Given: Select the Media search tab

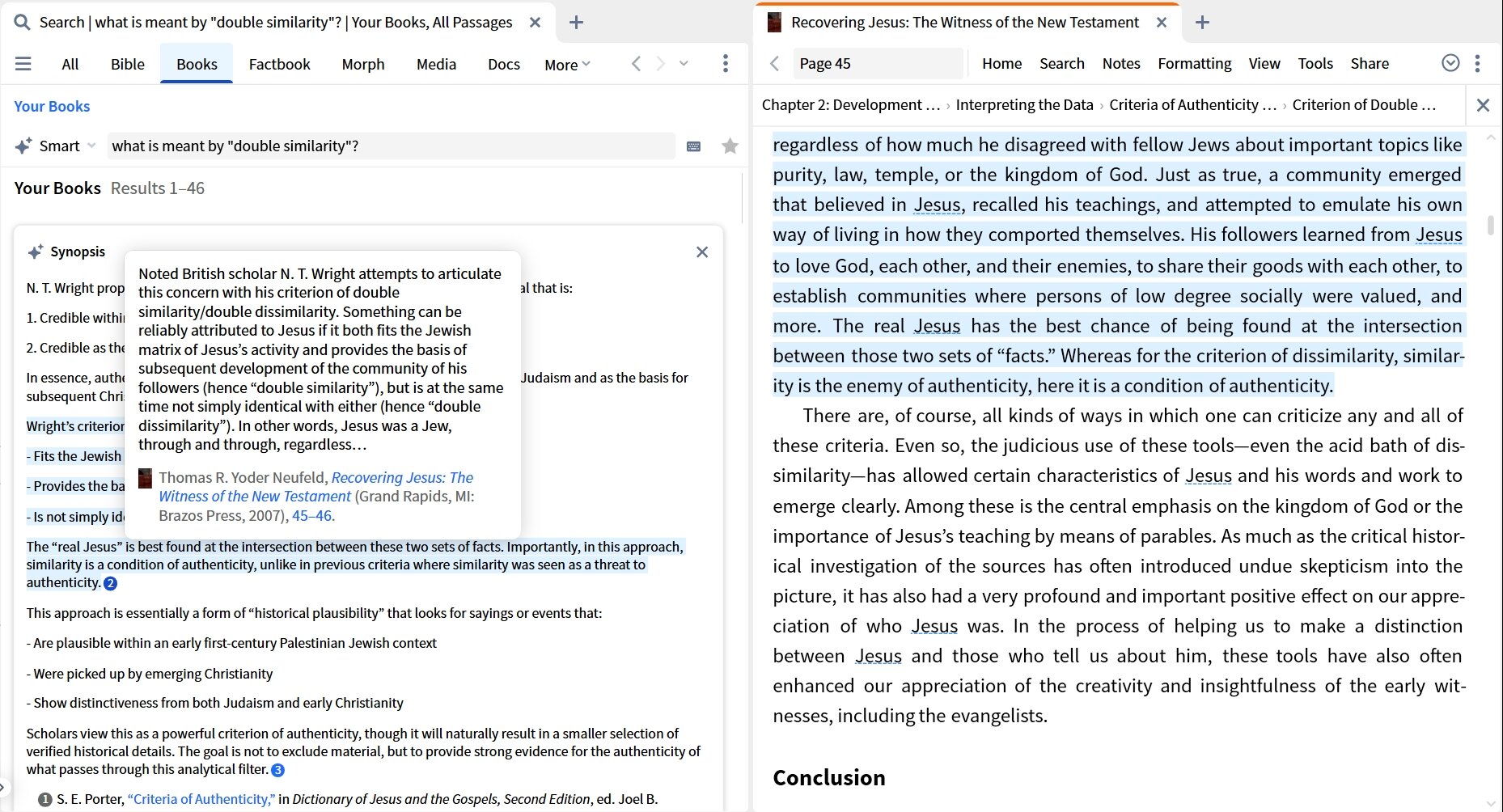Looking at the screenshot, I should pyautogui.click(x=436, y=64).
